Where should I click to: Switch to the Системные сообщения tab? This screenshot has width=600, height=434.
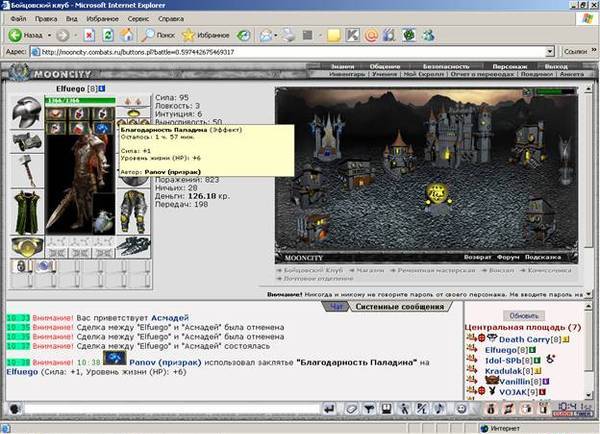(400, 307)
